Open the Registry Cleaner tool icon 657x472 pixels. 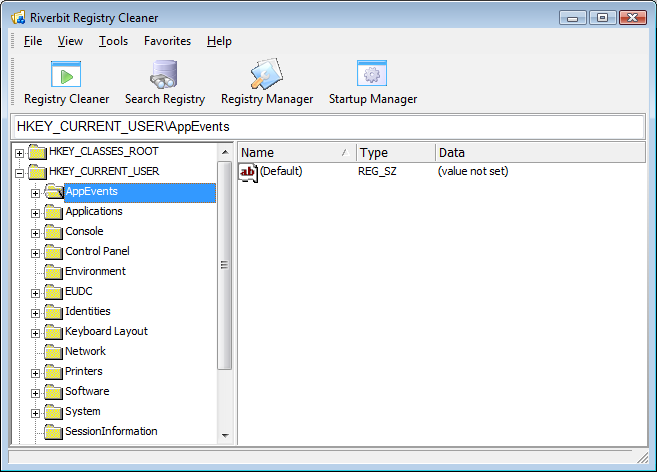[x=66, y=74]
